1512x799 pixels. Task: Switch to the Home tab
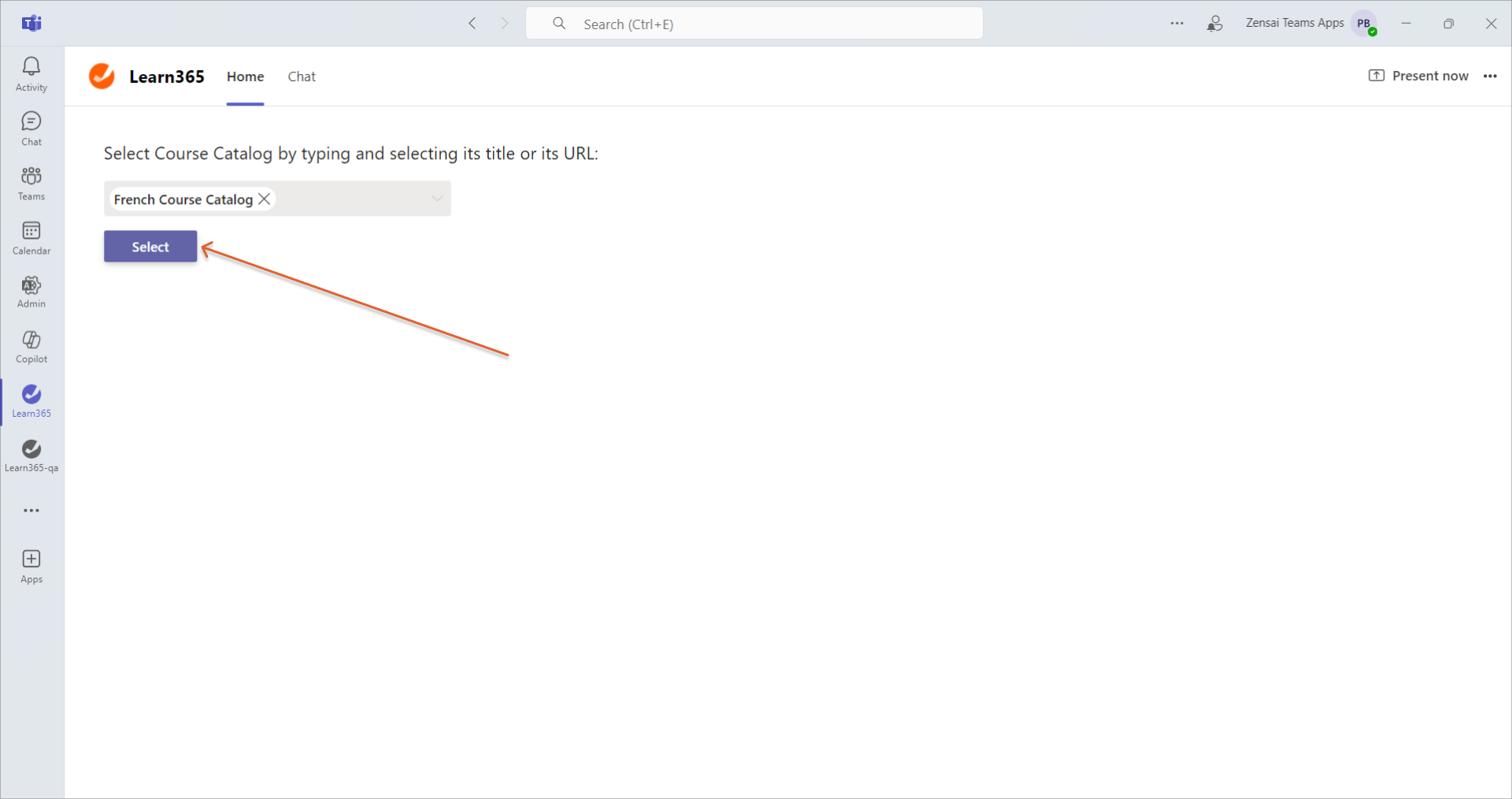[245, 76]
